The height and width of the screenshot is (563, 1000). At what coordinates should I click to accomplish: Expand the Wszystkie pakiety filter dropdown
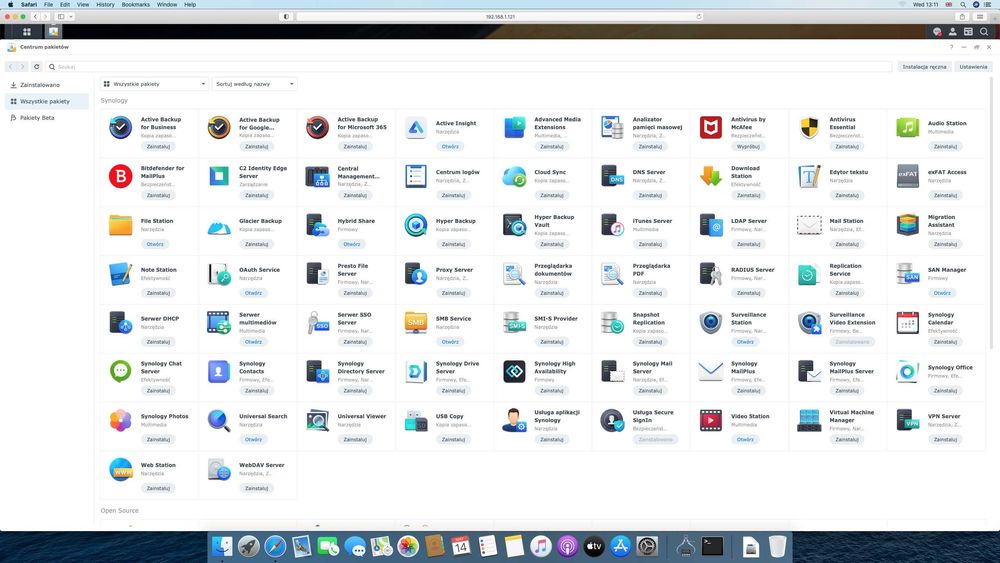click(154, 84)
